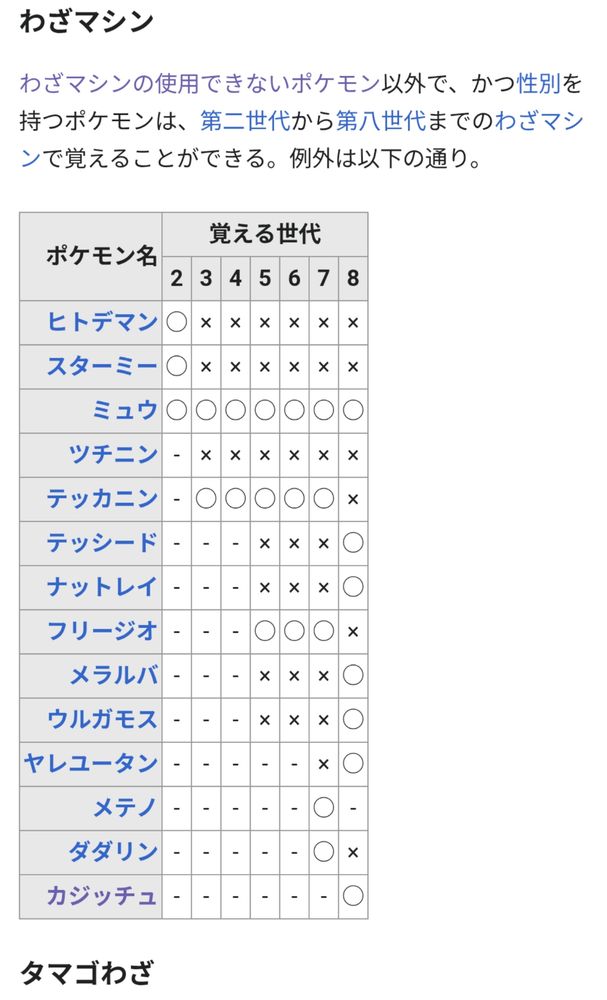
Task: Click the ヒトデマン Pokémon link
Action: (102, 322)
